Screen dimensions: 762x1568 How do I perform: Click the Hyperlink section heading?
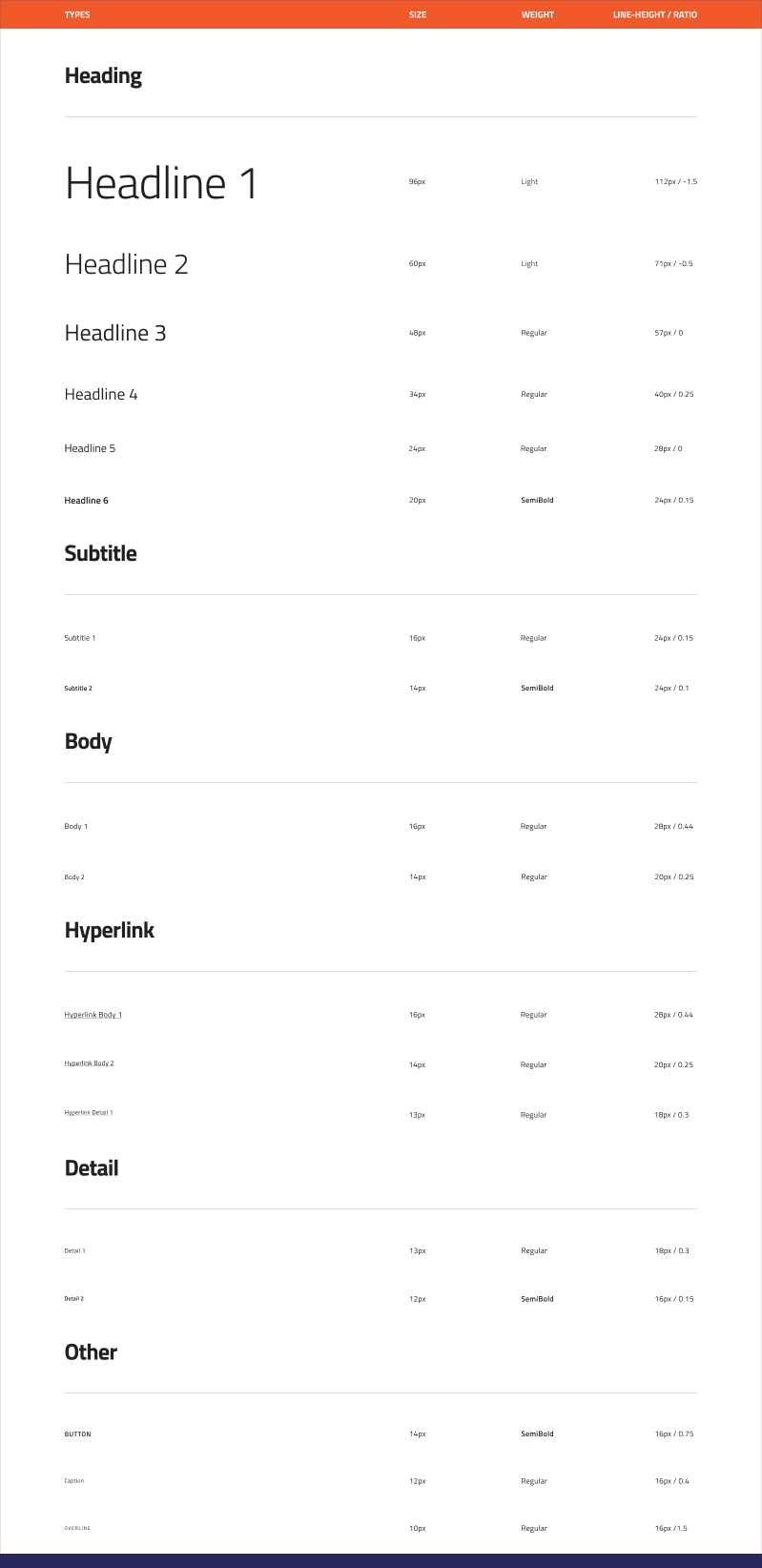pyautogui.click(x=109, y=930)
